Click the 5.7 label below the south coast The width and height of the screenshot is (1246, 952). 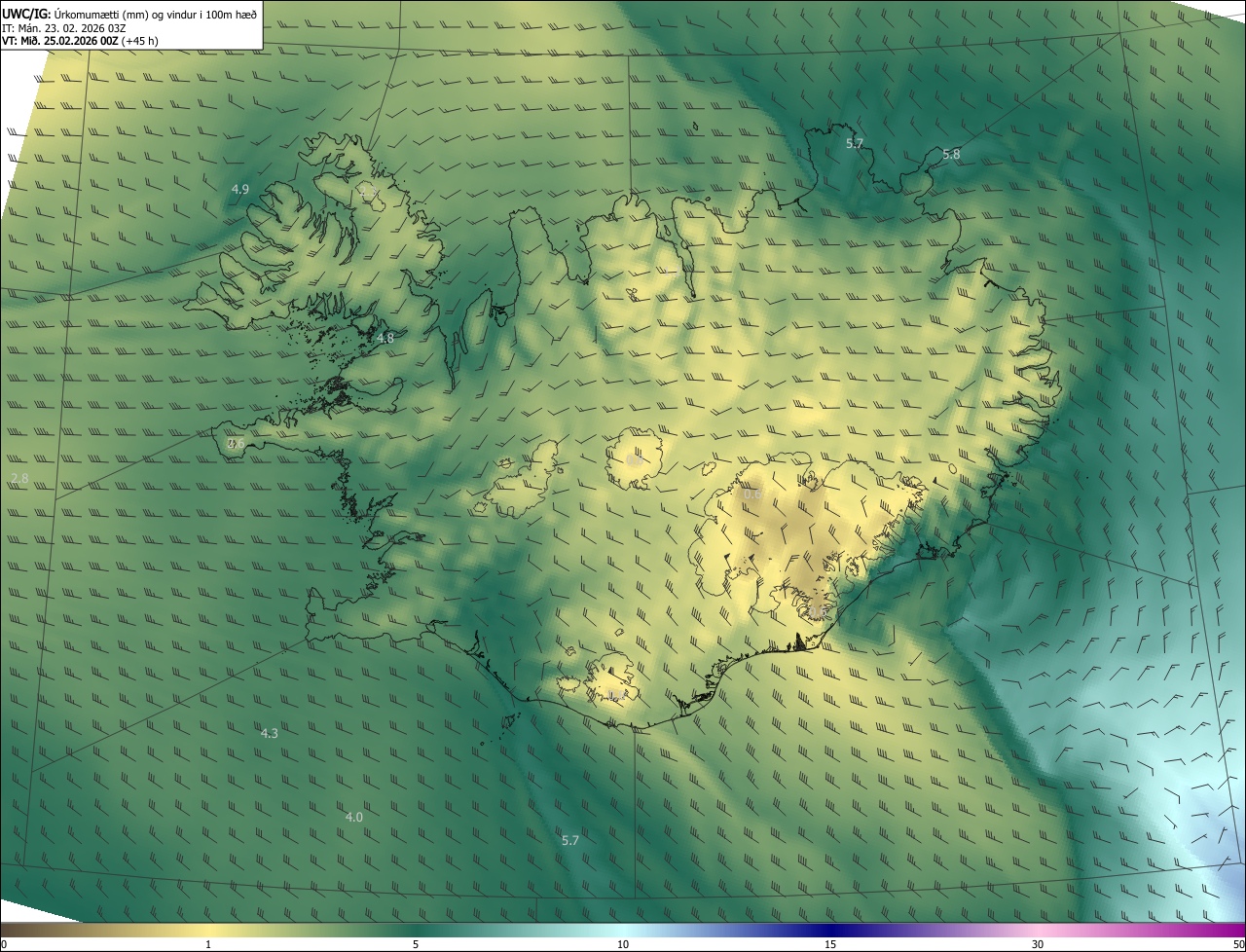click(570, 840)
